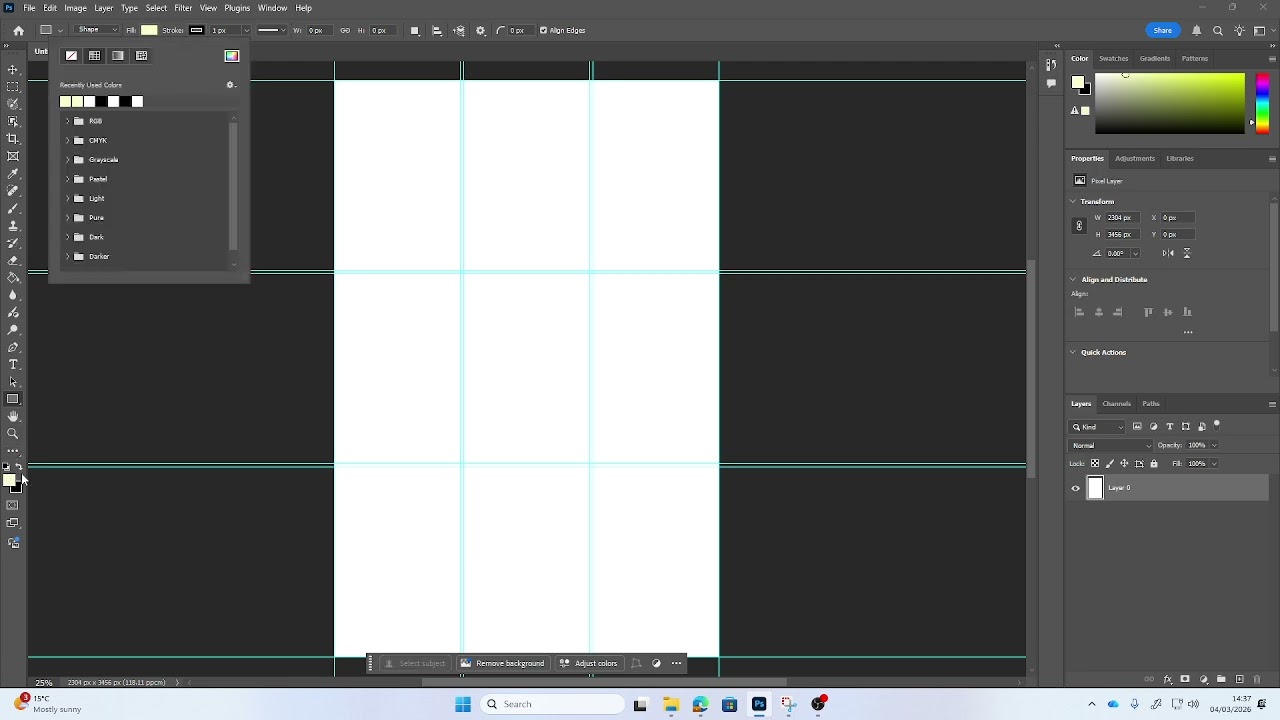Toggle the adjustment layers filter
The height and width of the screenshot is (720, 1280).
coord(1153,427)
